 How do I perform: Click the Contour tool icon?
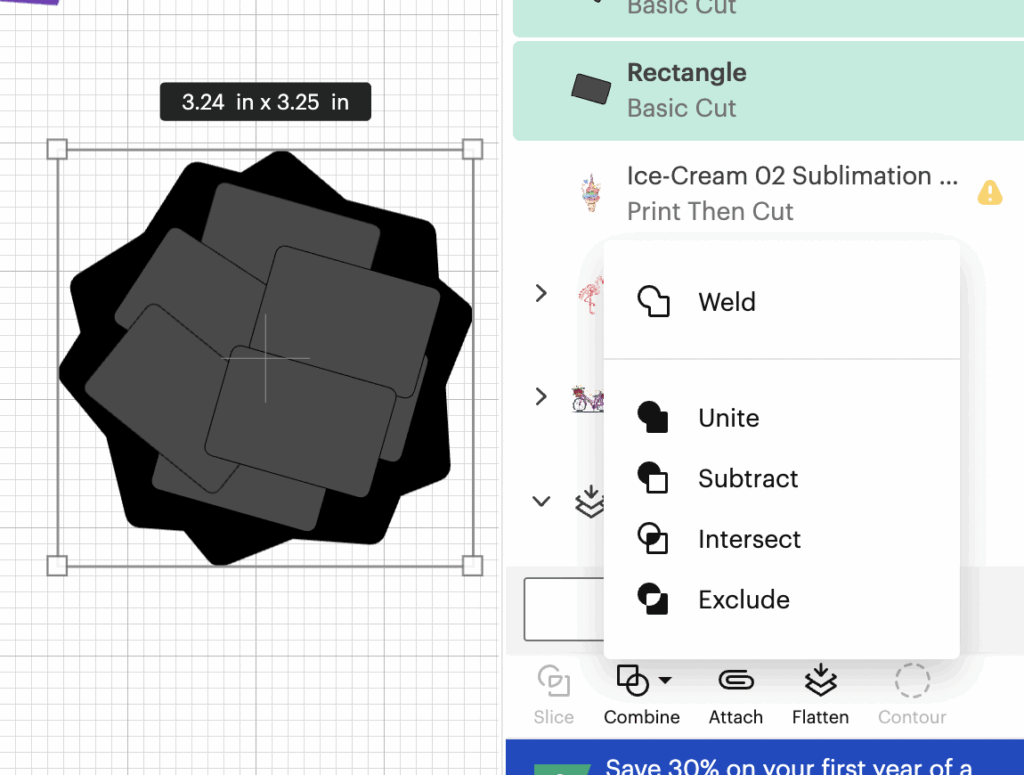click(x=911, y=683)
